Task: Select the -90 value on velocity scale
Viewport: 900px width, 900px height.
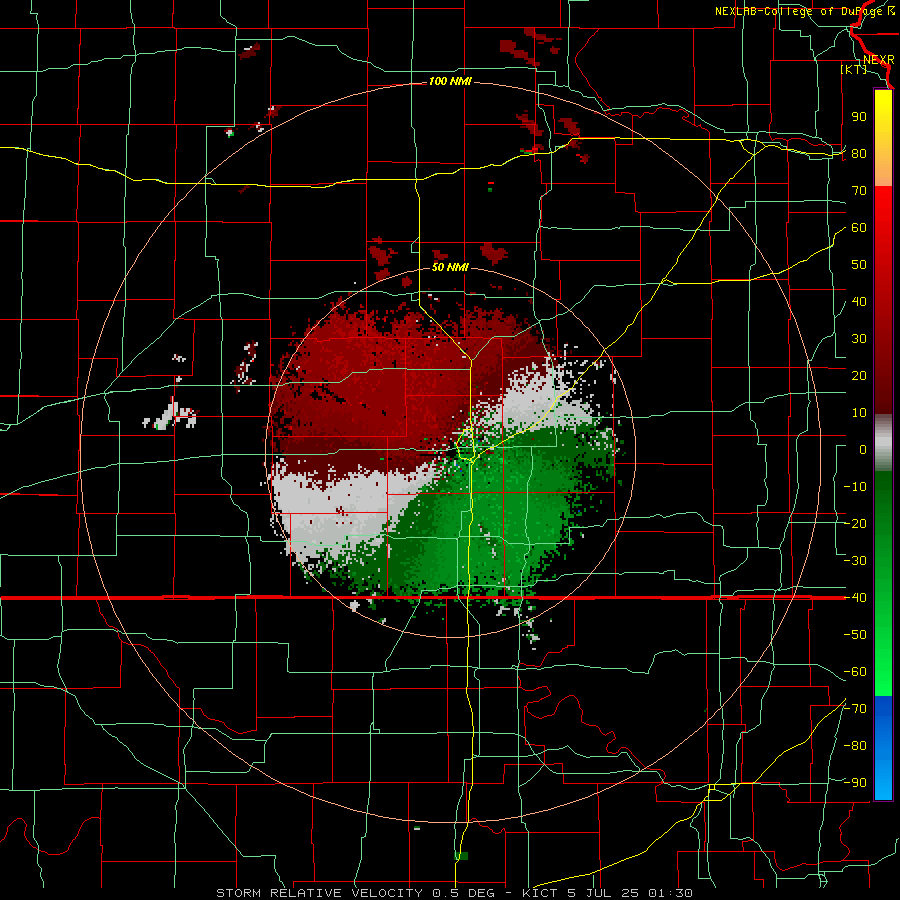Action: pyautogui.click(x=855, y=783)
